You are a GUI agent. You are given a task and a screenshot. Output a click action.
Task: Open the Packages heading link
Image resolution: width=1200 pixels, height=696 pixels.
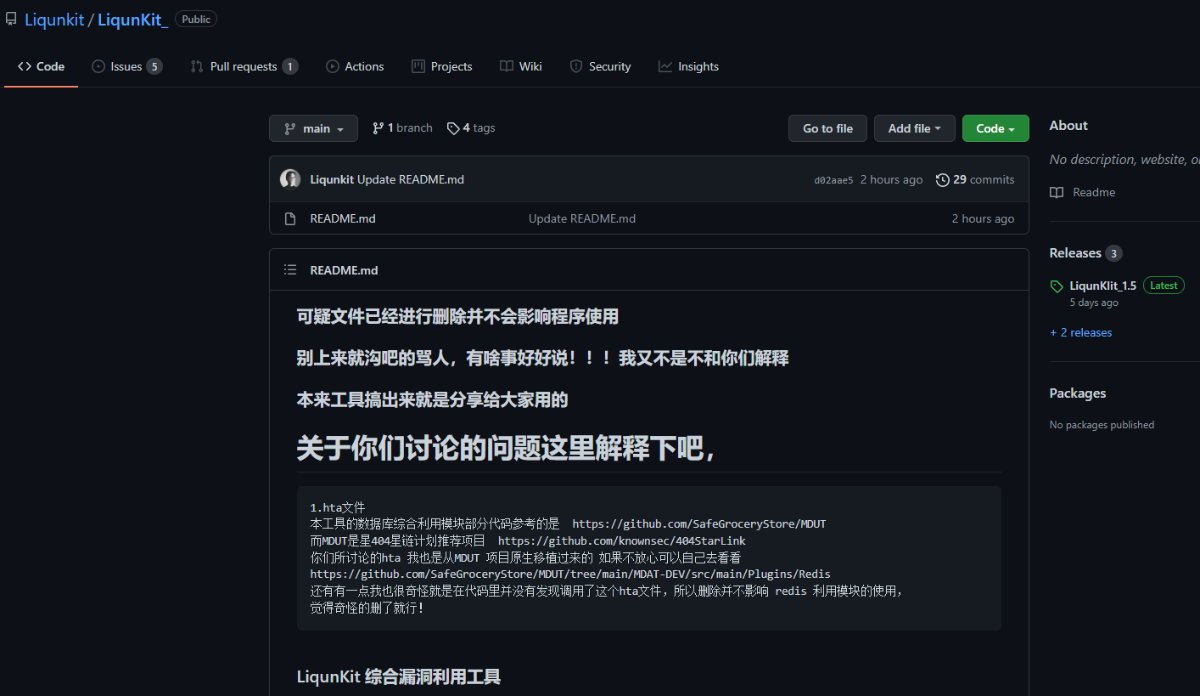[x=1077, y=393]
